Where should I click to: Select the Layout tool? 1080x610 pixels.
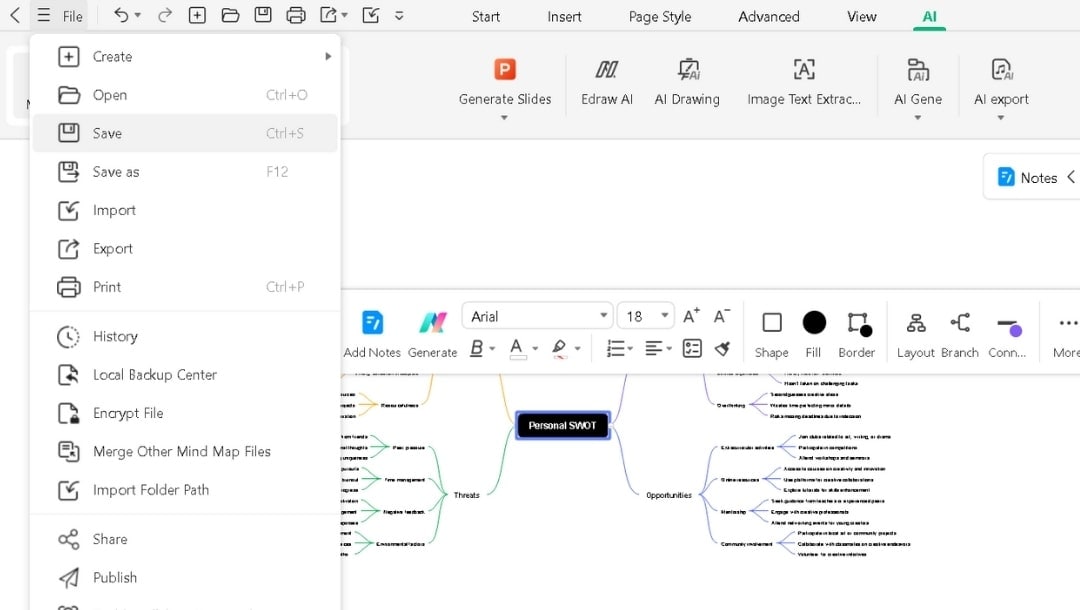(915, 332)
